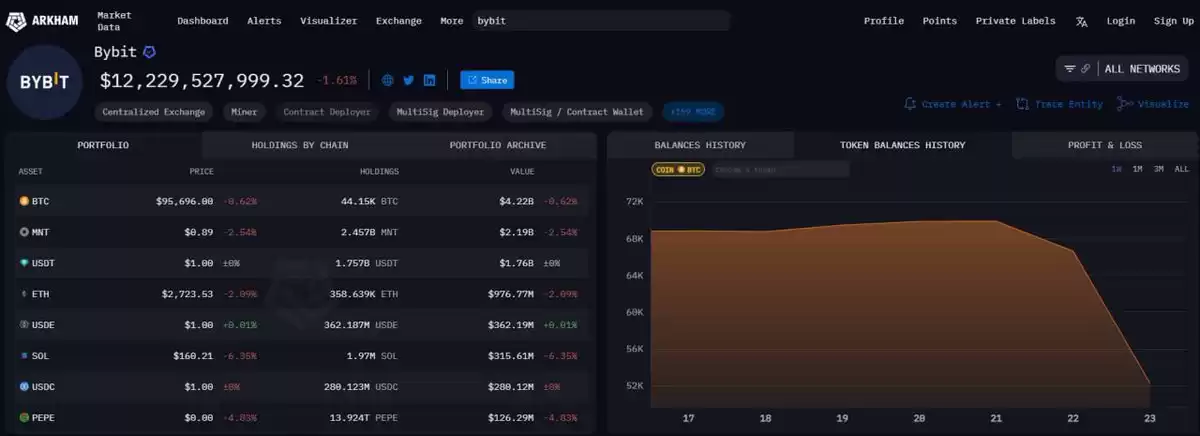Open Market Data in the navbar
The height and width of the screenshot is (436, 1200).
click(114, 21)
